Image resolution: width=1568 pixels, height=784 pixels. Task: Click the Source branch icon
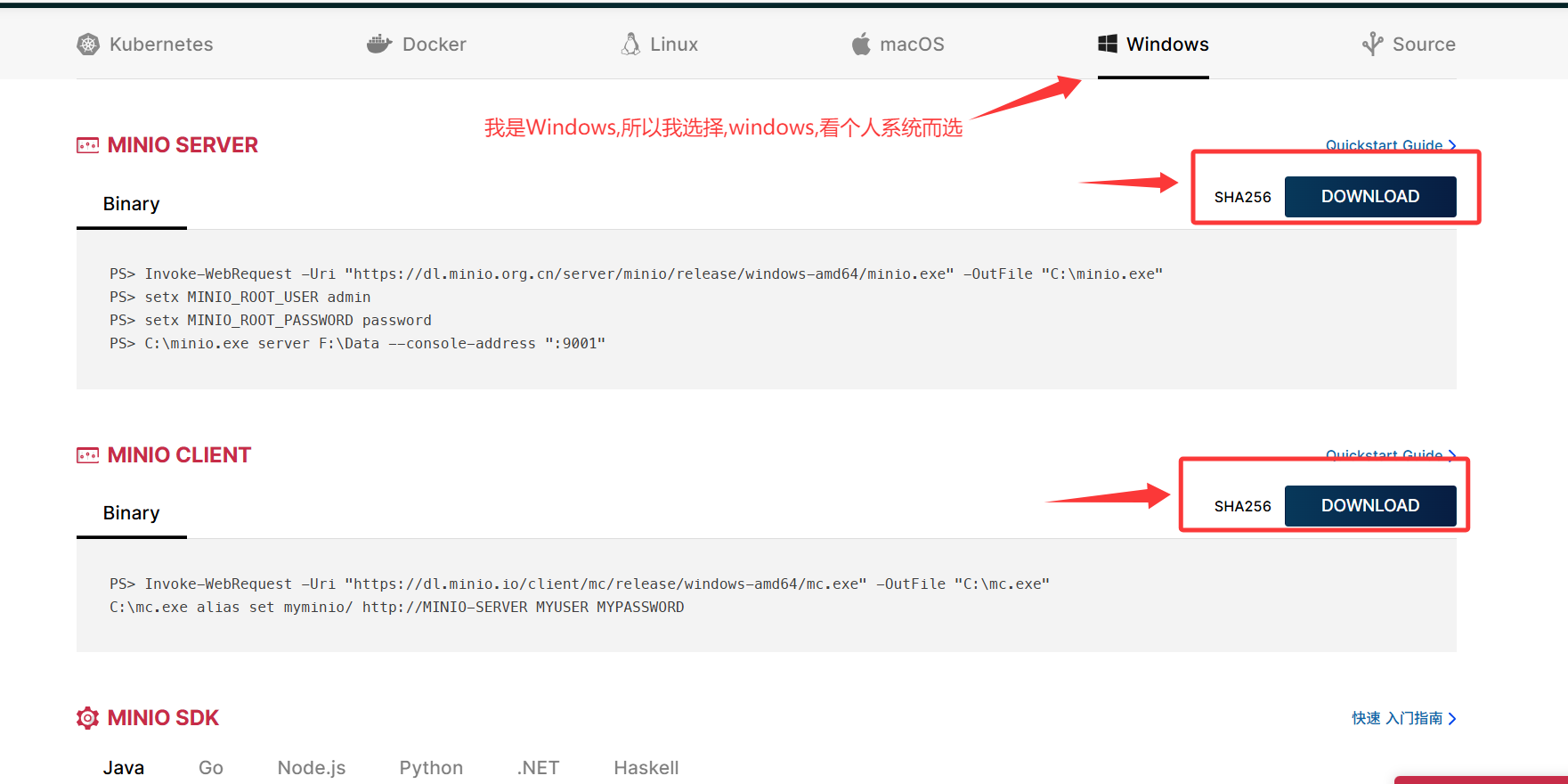coord(1372,44)
